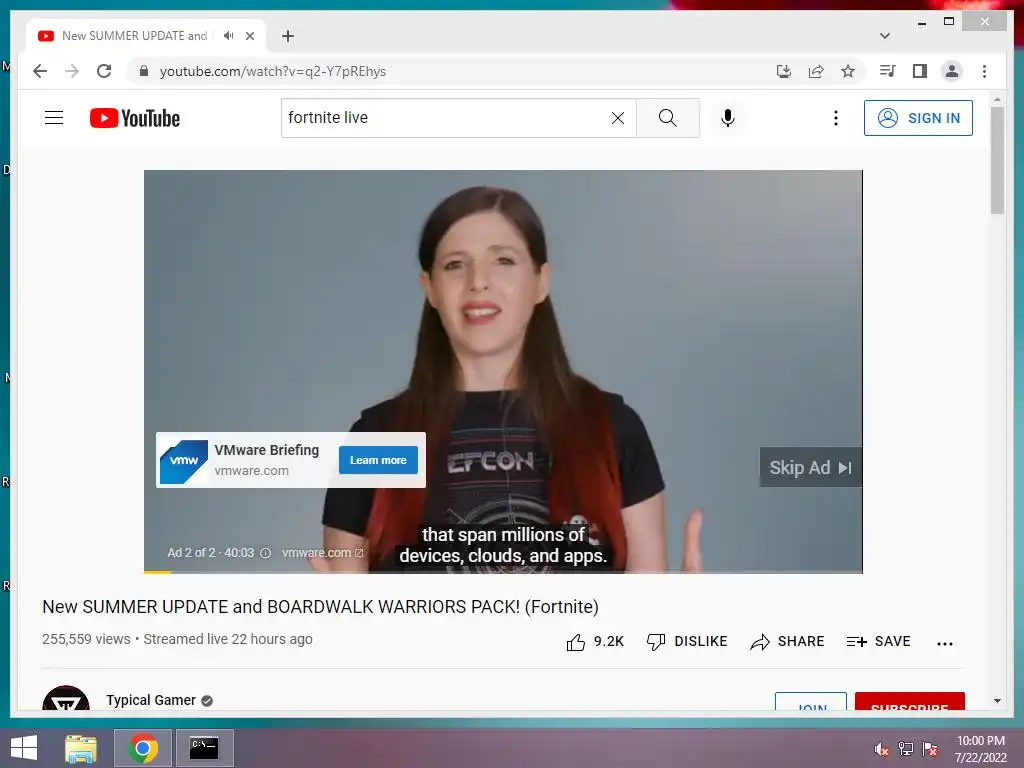This screenshot has height=768, width=1024.
Task: Click the page vertical scrollbar thumb
Action: [997, 160]
